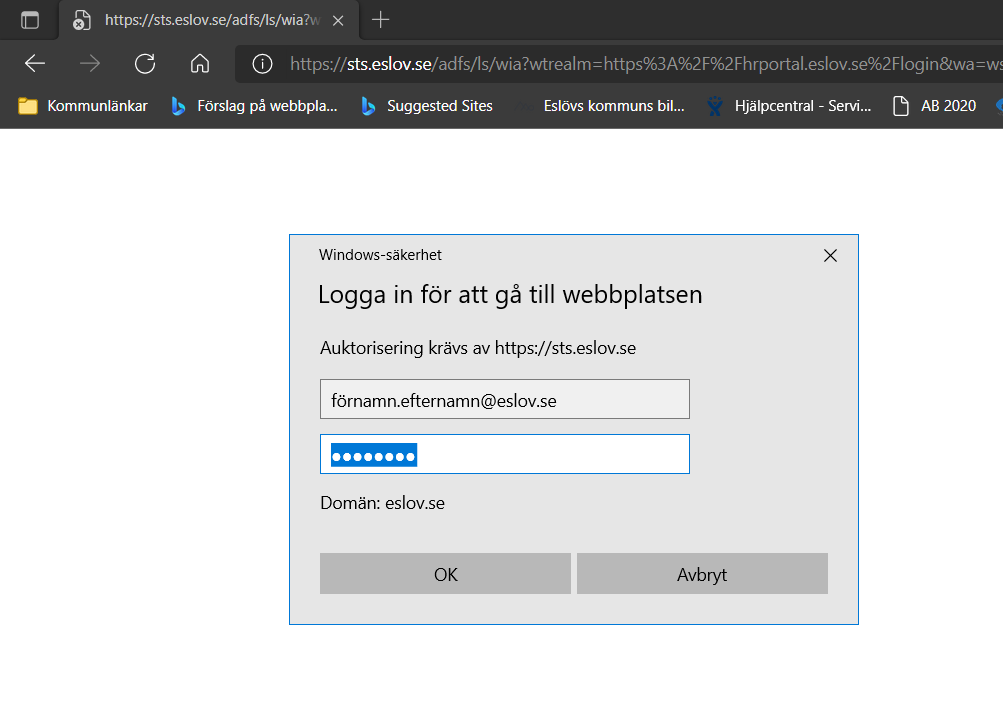Open Hjälpcentral - Servi... bookmark

tap(789, 106)
